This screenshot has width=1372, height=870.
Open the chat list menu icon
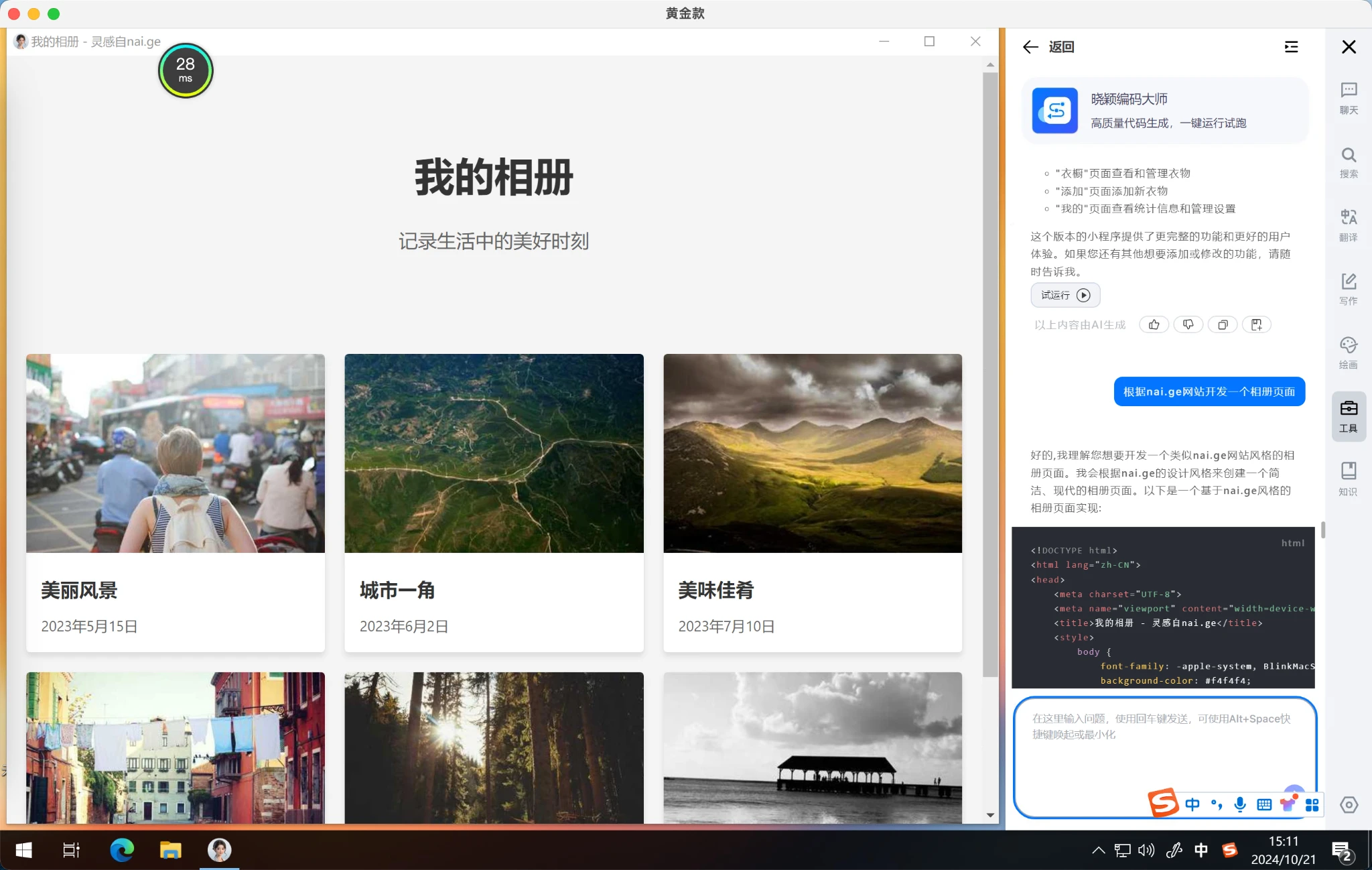coord(1291,47)
